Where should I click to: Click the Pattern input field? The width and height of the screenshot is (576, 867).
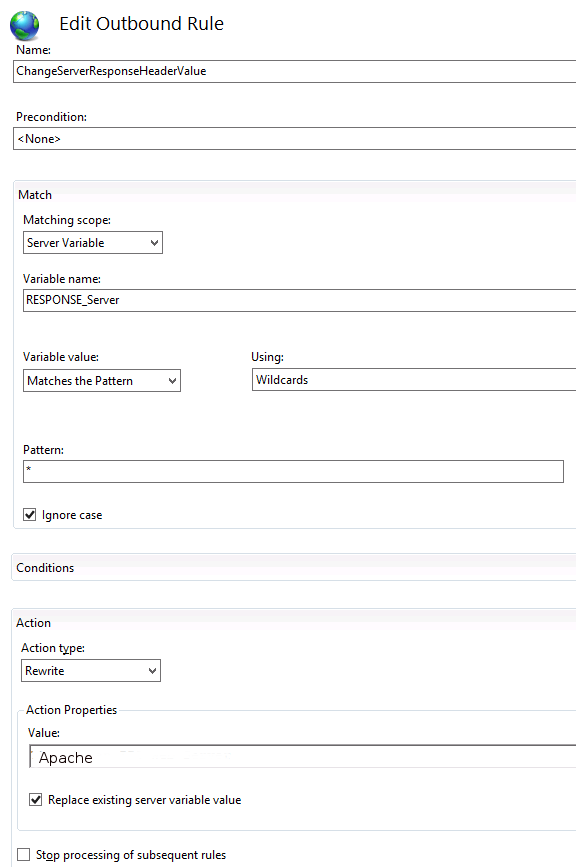294,472
